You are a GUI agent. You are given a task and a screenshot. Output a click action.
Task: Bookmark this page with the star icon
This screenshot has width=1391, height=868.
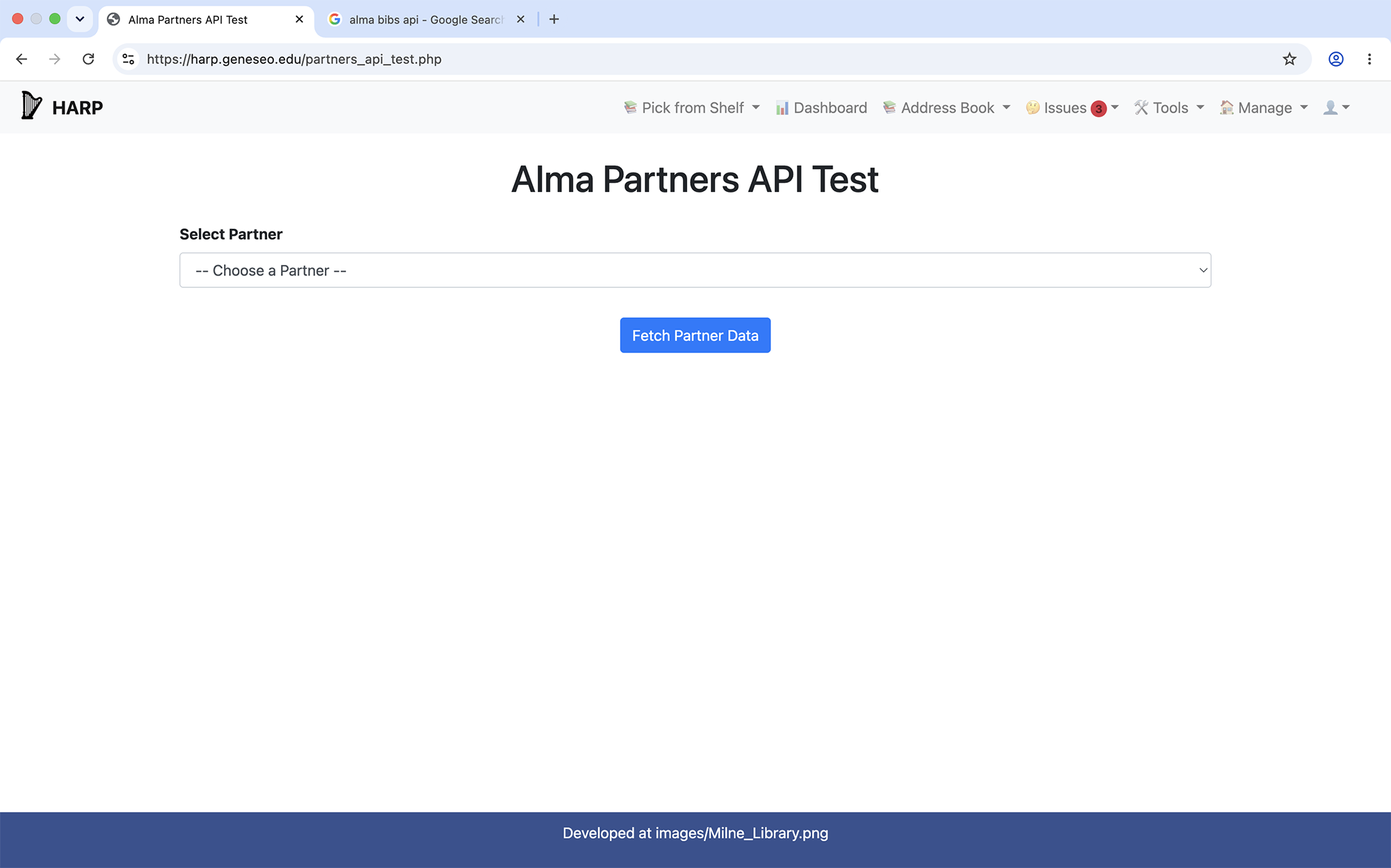coord(1289,59)
